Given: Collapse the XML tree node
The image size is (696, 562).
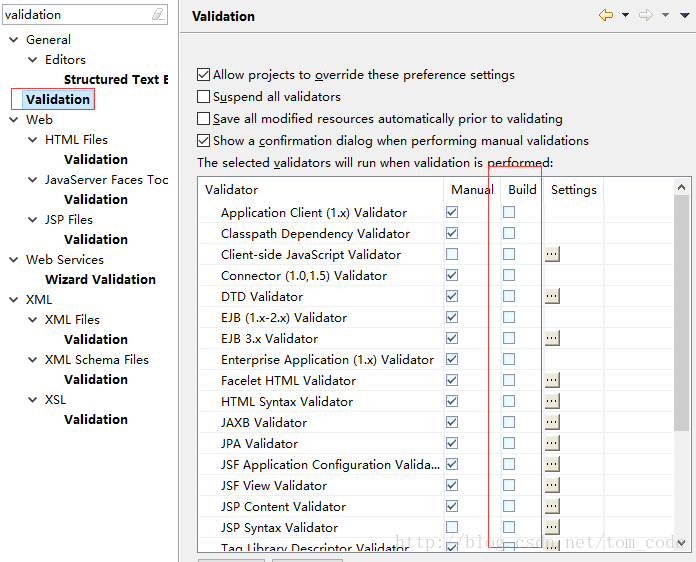Looking at the screenshot, I should [x=14, y=300].
